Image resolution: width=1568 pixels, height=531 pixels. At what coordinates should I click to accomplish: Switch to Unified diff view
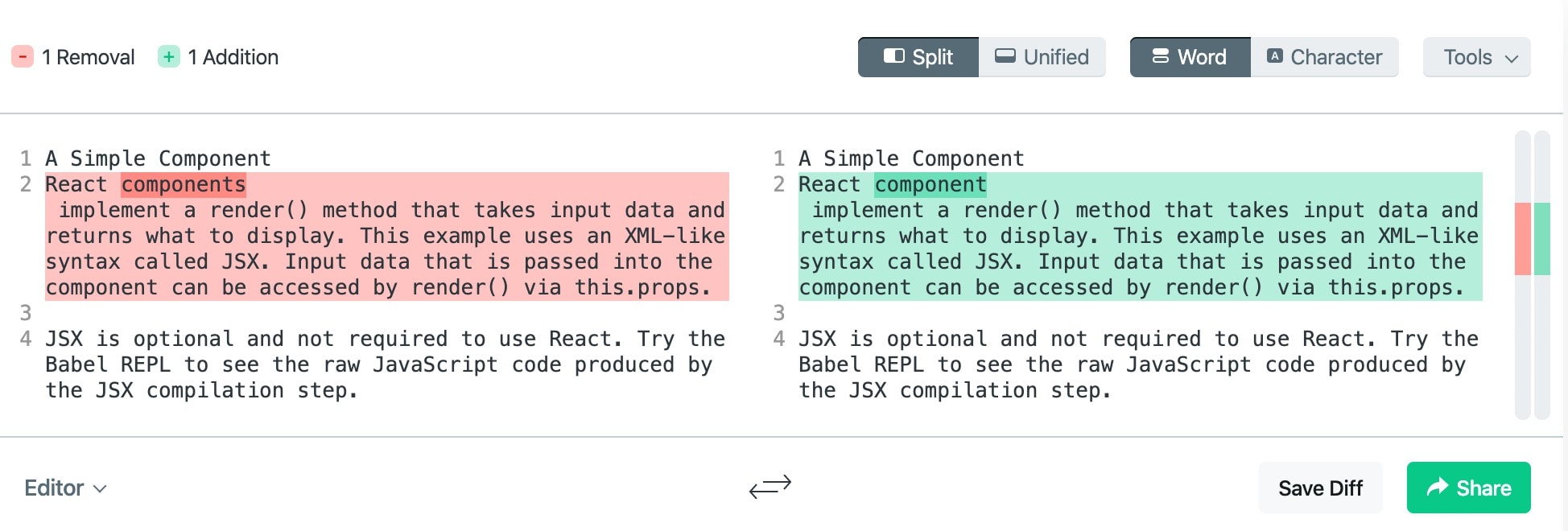(x=1042, y=57)
